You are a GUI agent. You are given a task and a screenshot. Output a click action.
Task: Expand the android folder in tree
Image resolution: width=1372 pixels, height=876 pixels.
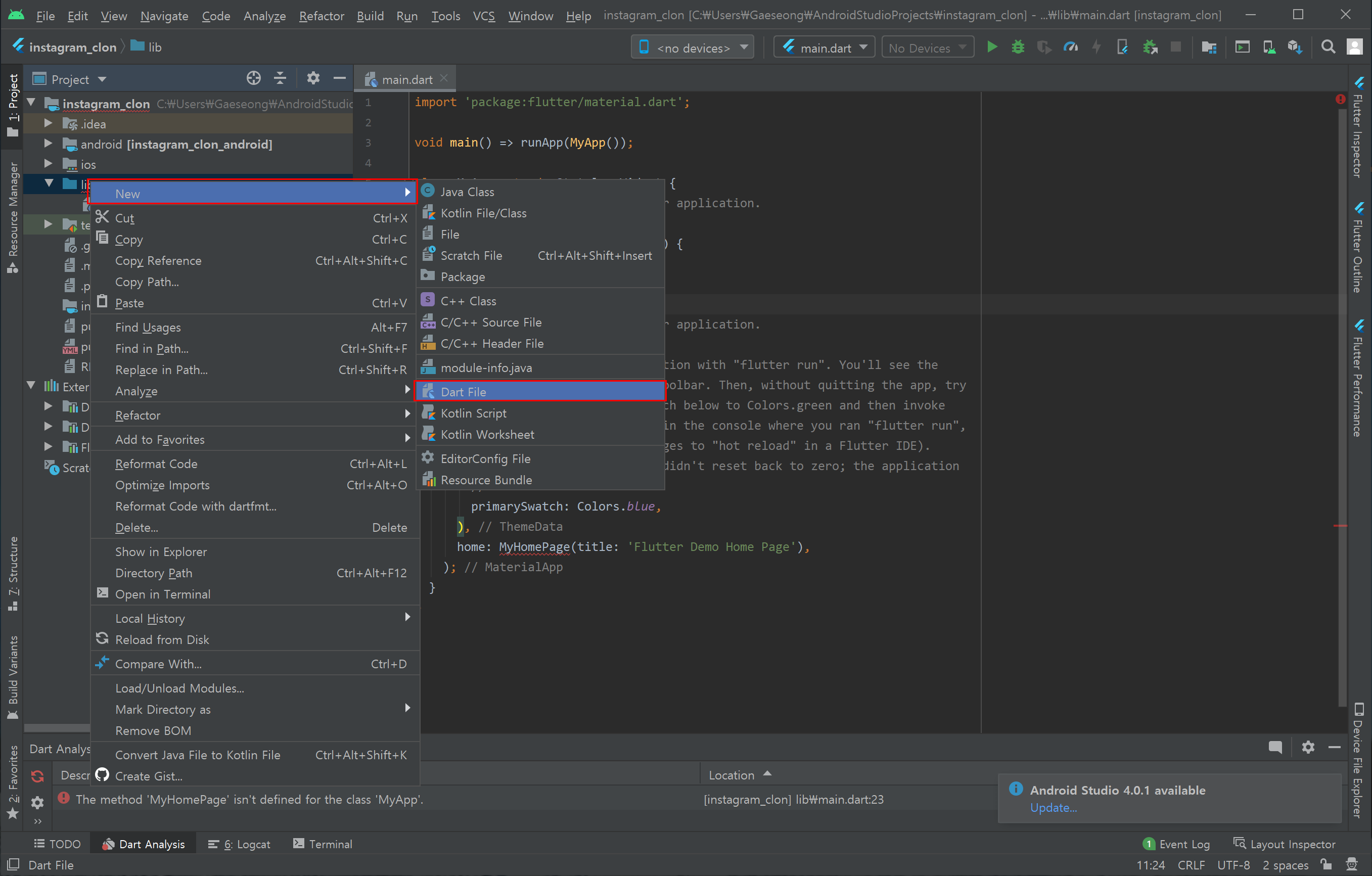pyautogui.click(x=49, y=144)
